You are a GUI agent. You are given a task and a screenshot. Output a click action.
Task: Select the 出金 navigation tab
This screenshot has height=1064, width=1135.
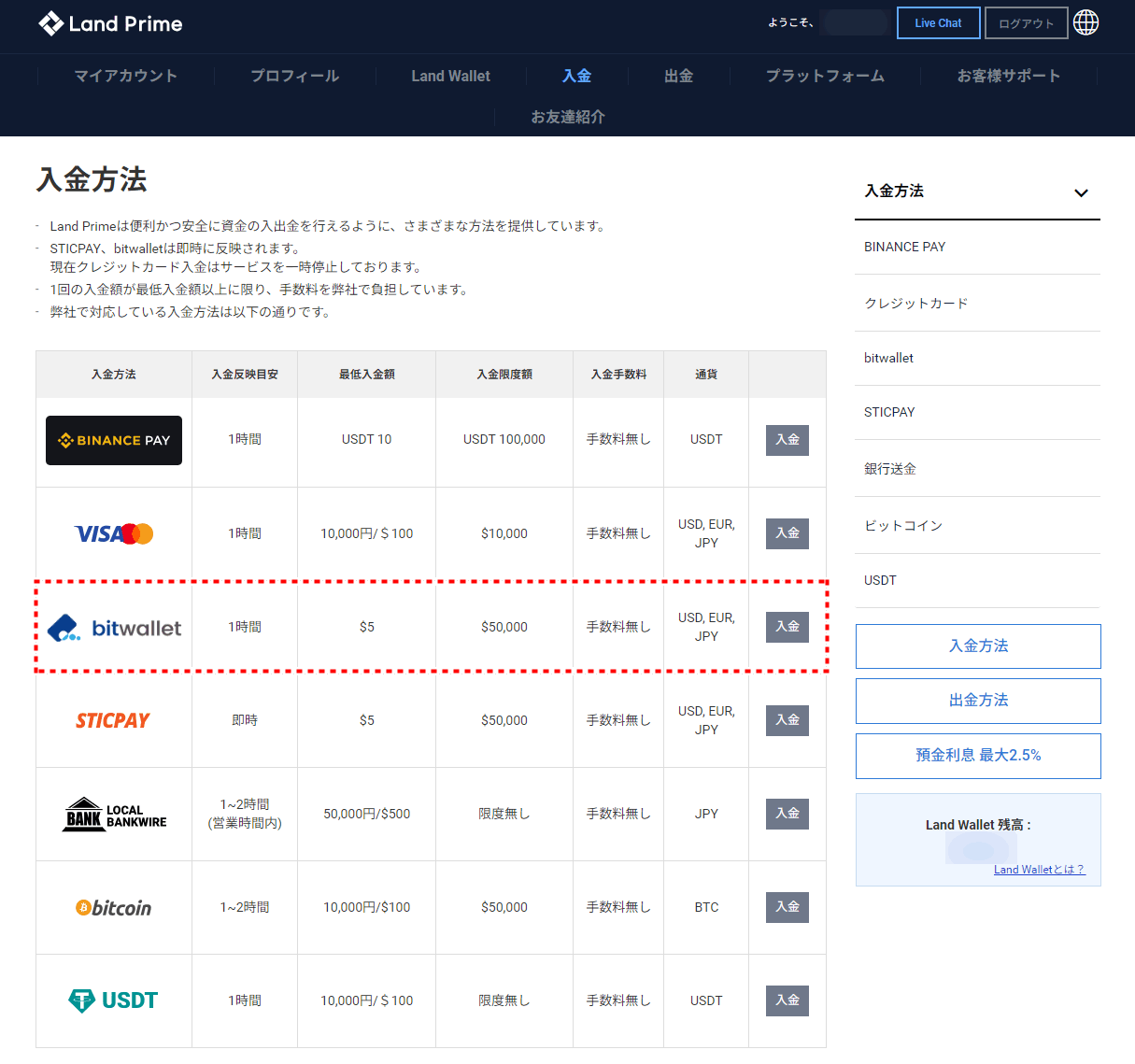(678, 76)
